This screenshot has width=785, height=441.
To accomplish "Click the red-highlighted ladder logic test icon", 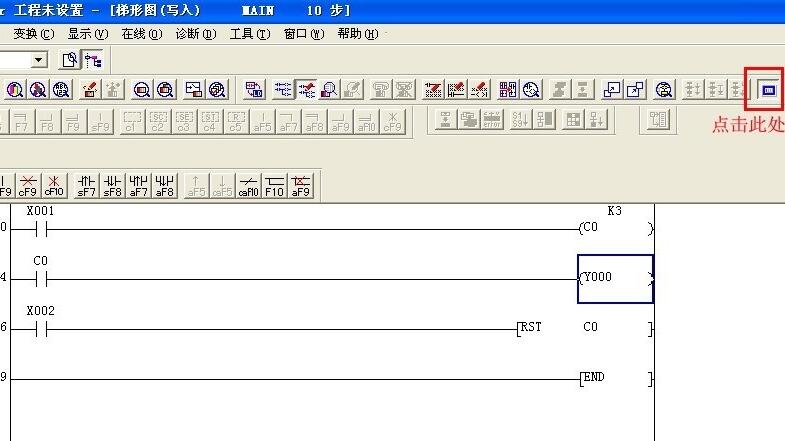I will click(x=767, y=91).
